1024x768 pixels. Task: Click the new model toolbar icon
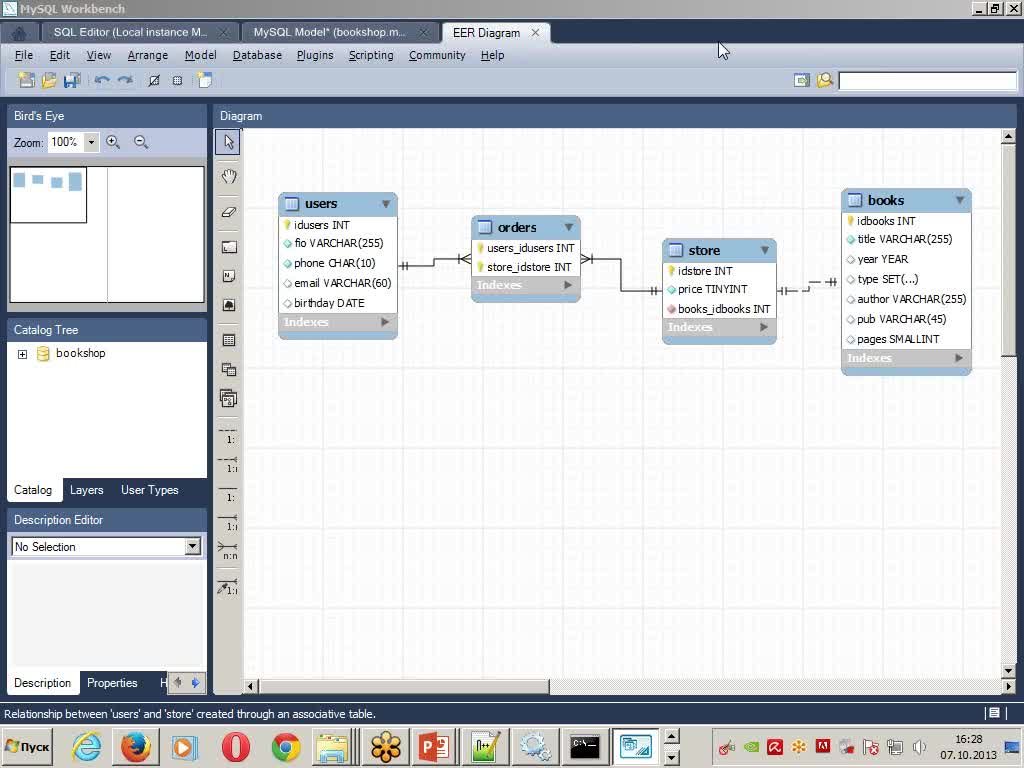tap(27, 80)
